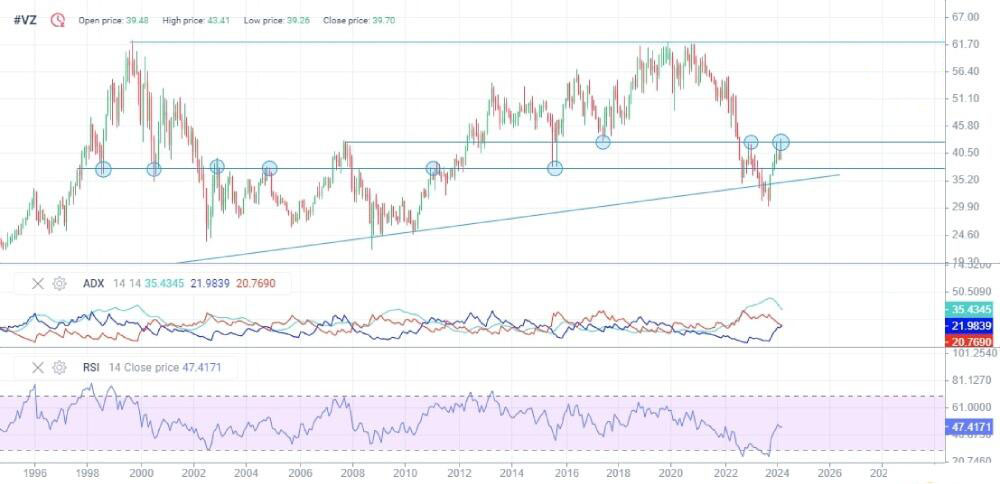1000x484 pixels.
Task: Click the RSI indicator name label
Action: click(x=92, y=367)
